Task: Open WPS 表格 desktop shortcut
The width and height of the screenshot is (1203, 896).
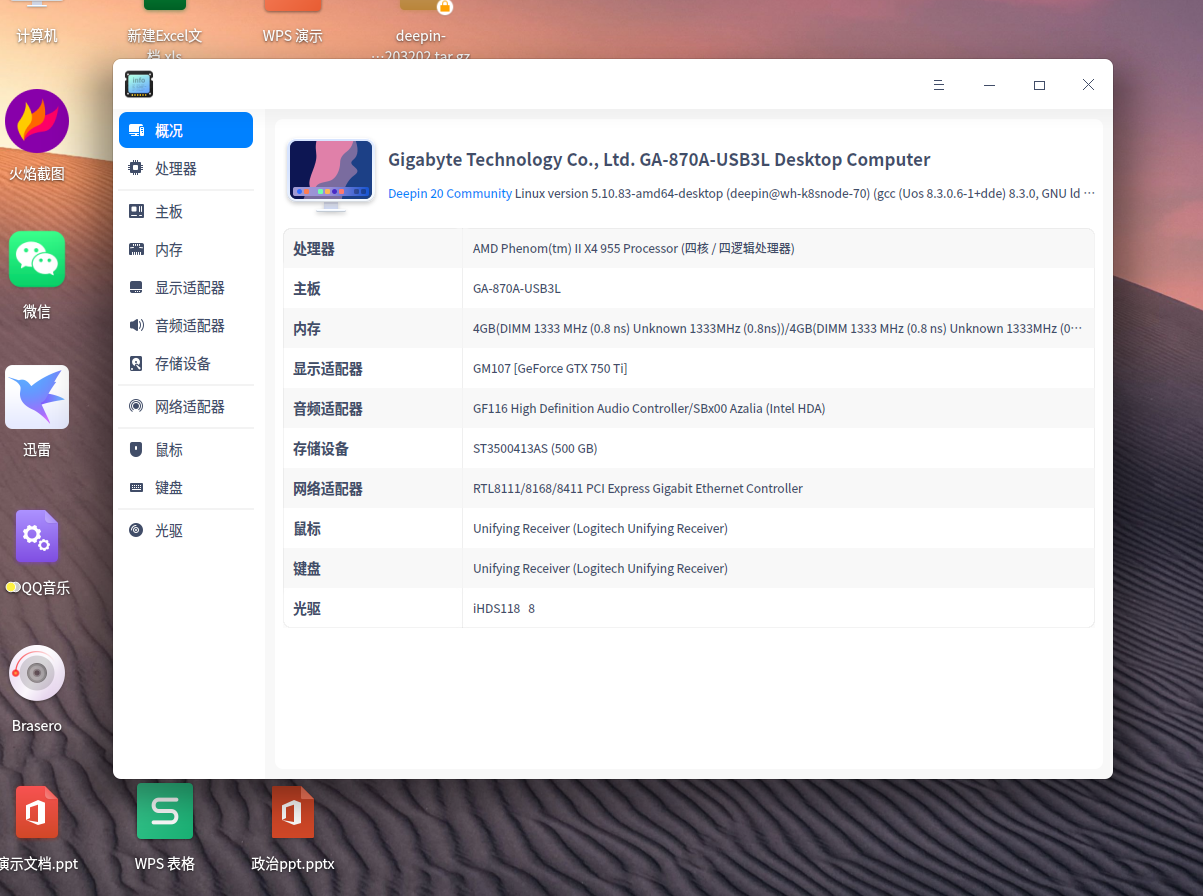Action: [x=165, y=812]
